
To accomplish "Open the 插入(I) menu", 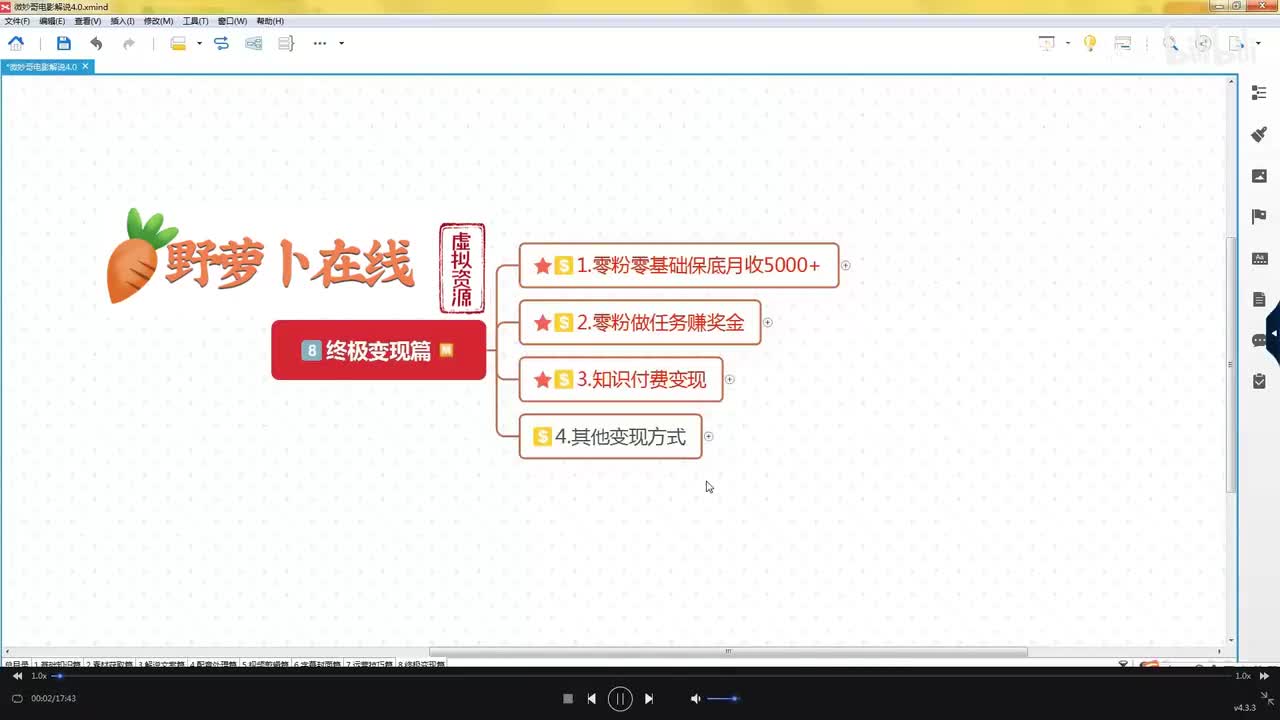I will coord(123,21).
